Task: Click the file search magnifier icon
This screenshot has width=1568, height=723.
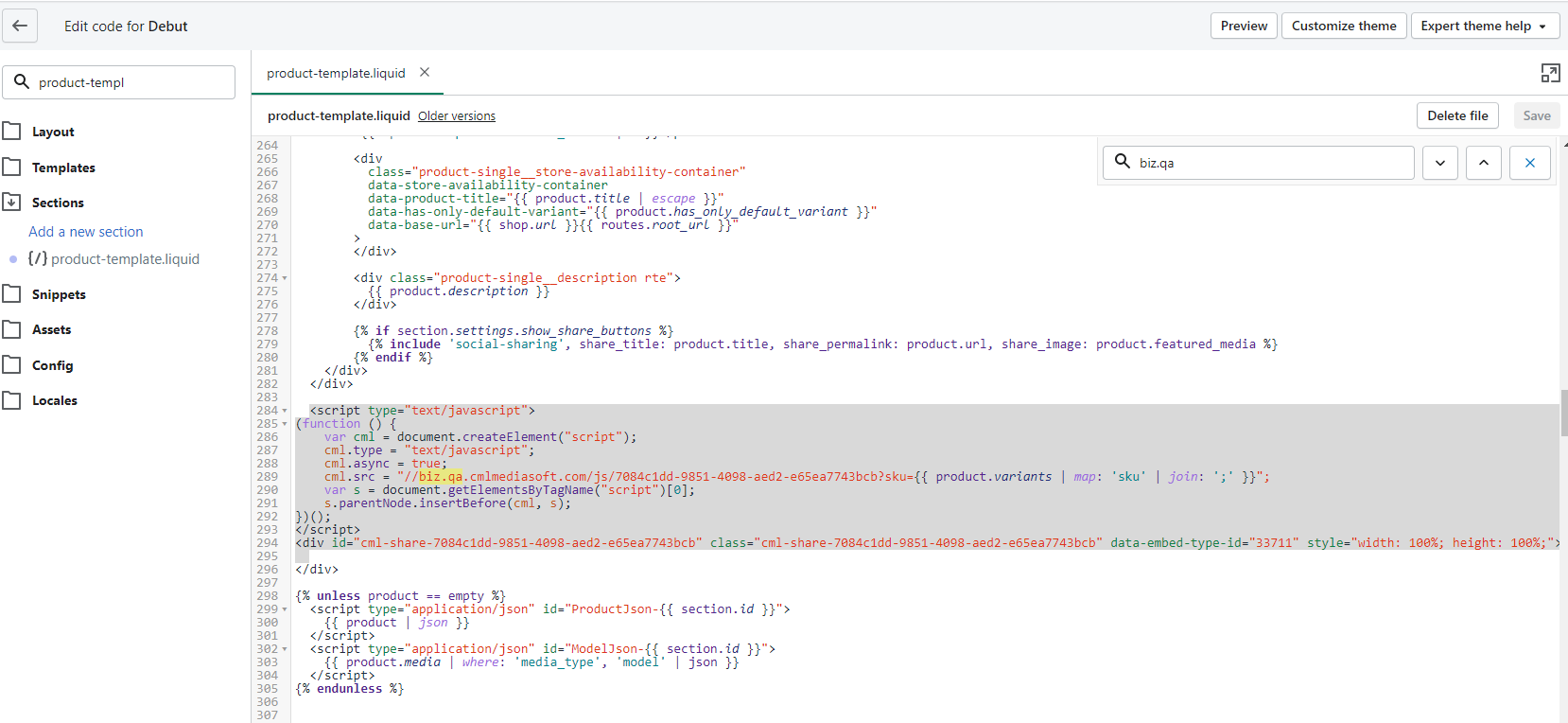Action: (22, 81)
